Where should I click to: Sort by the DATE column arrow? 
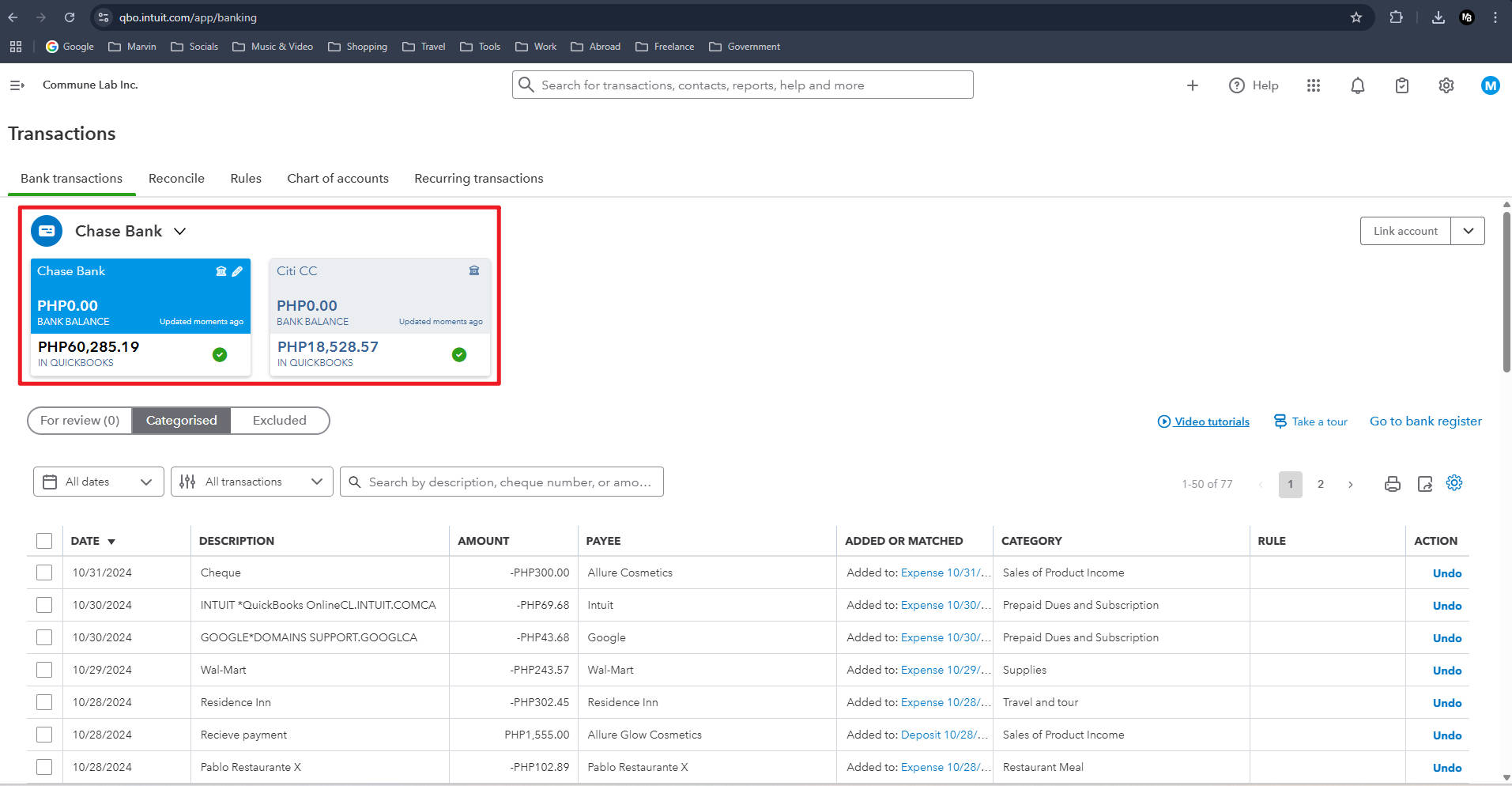tap(111, 542)
